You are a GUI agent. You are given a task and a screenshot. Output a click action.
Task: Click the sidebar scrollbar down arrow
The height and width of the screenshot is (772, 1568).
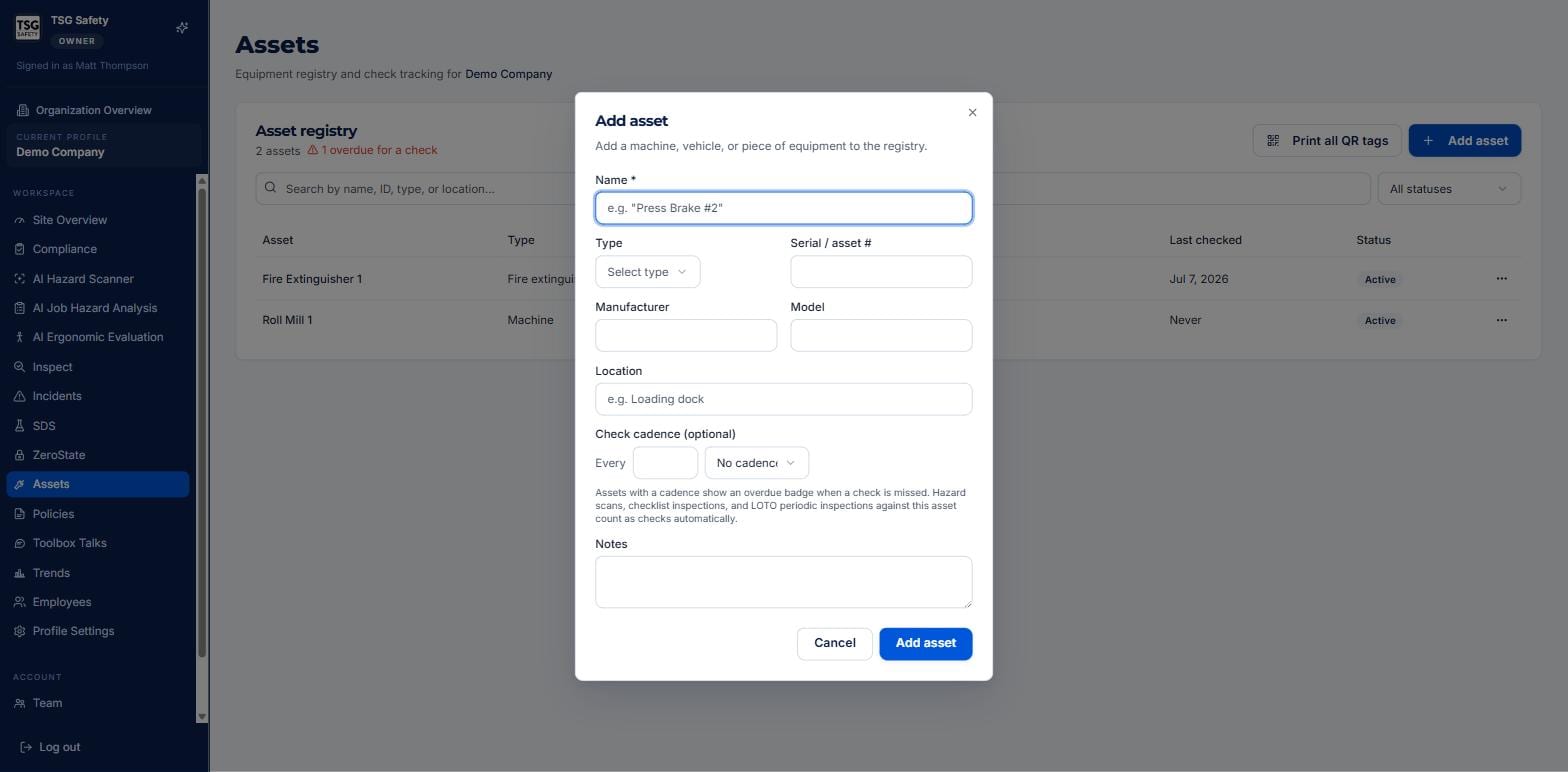tap(201, 716)
